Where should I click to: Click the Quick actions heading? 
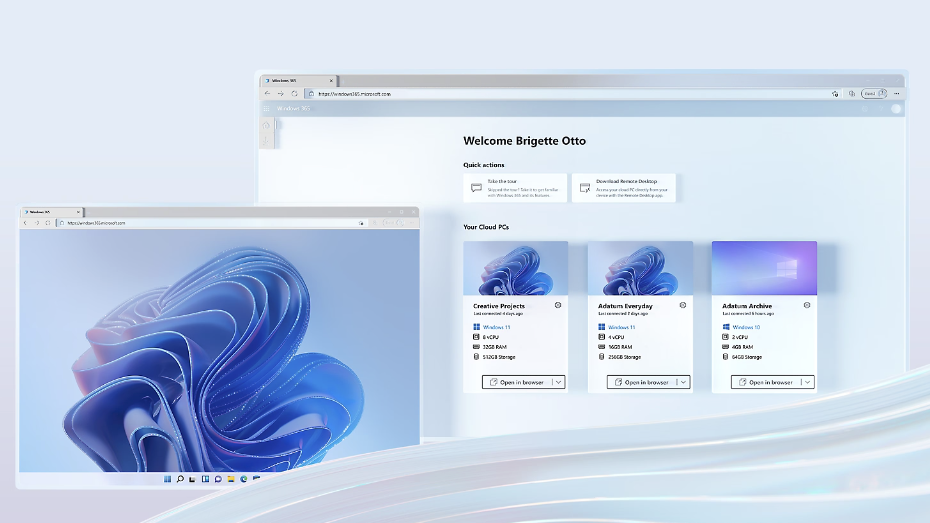click(x=483, y=165)
